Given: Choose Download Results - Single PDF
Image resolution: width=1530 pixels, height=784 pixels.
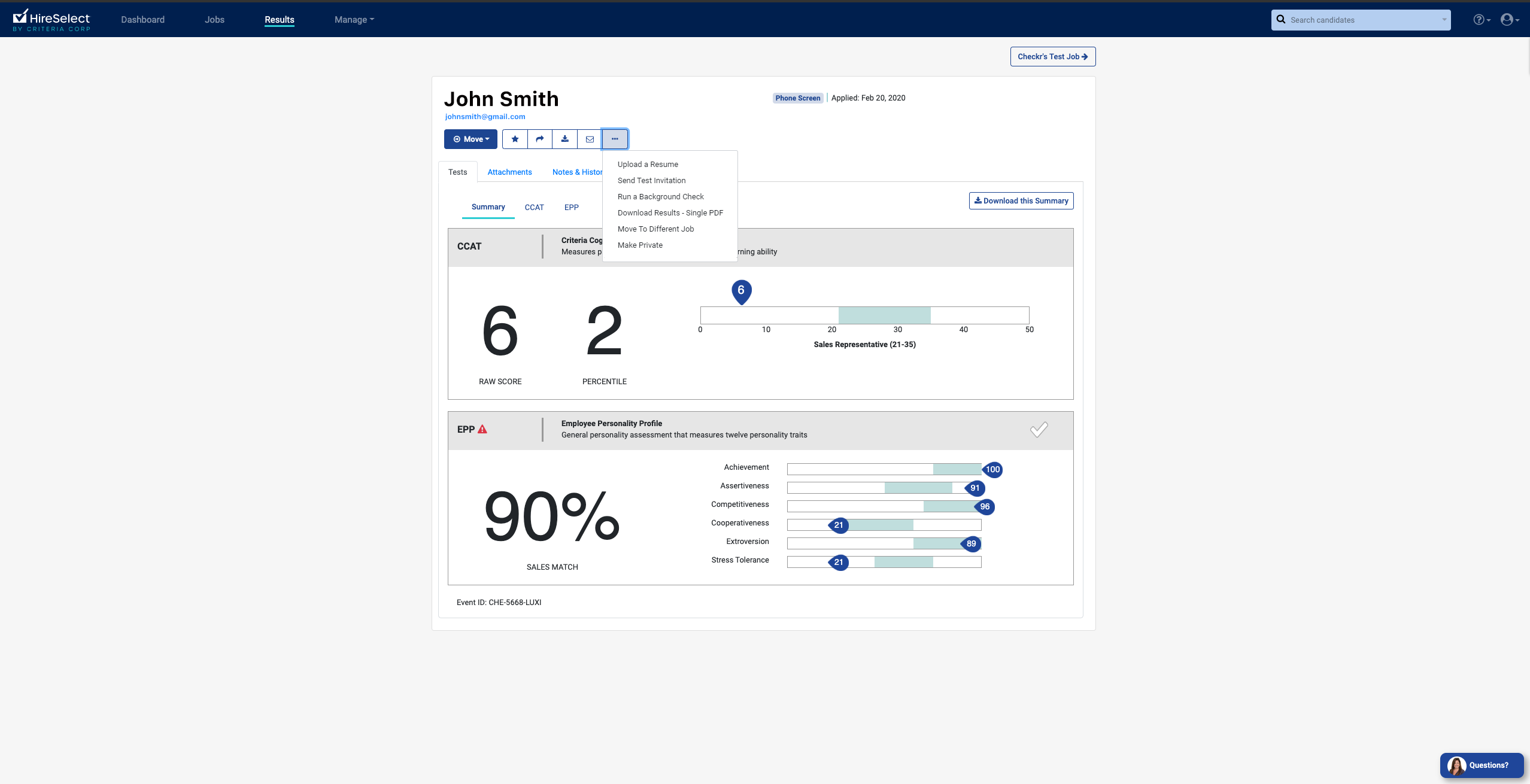Looking at the screenshot, I should [x=670, y=212].
